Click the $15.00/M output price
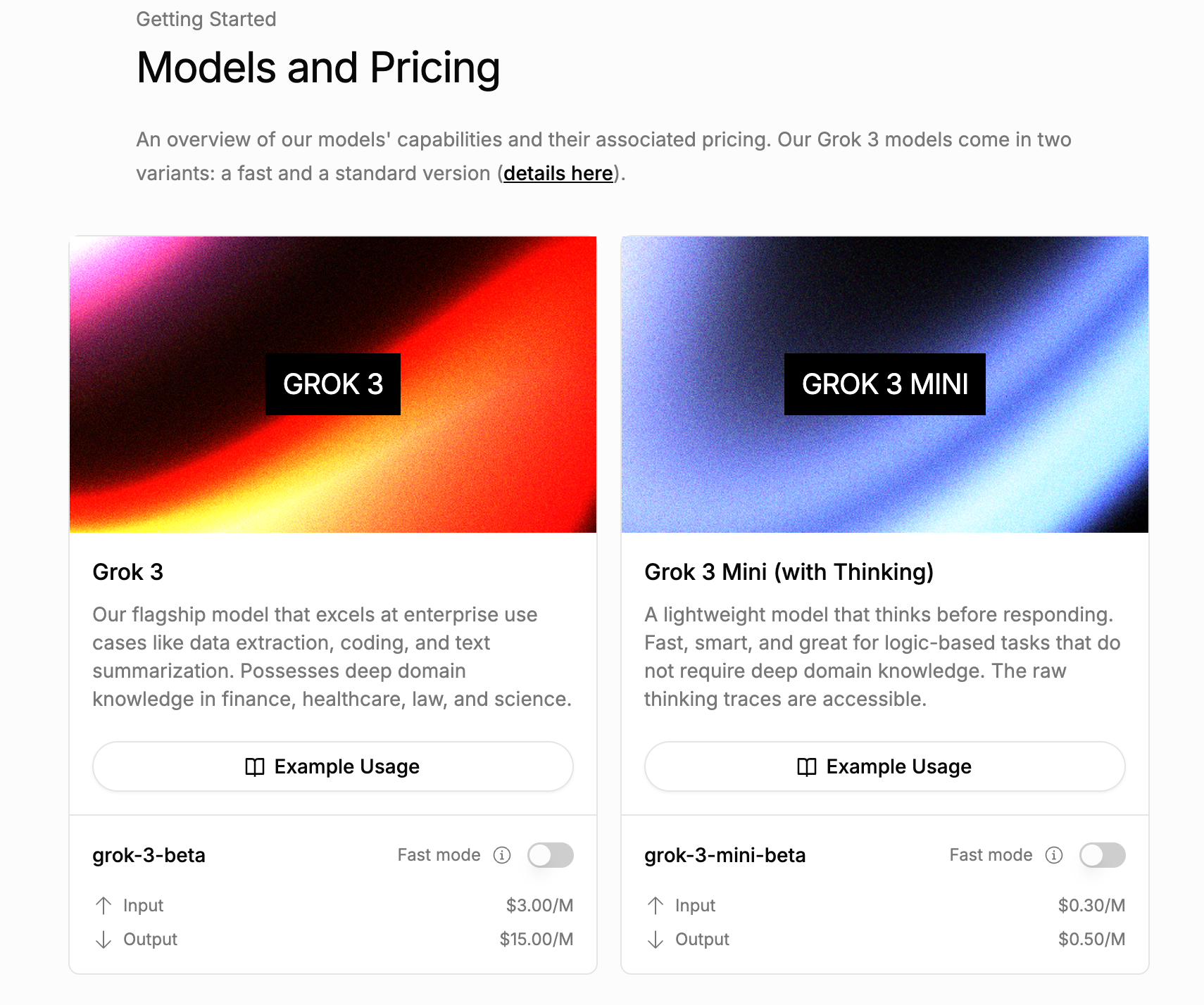This screenshot has height=1005, width=1204. pos(537,940)
